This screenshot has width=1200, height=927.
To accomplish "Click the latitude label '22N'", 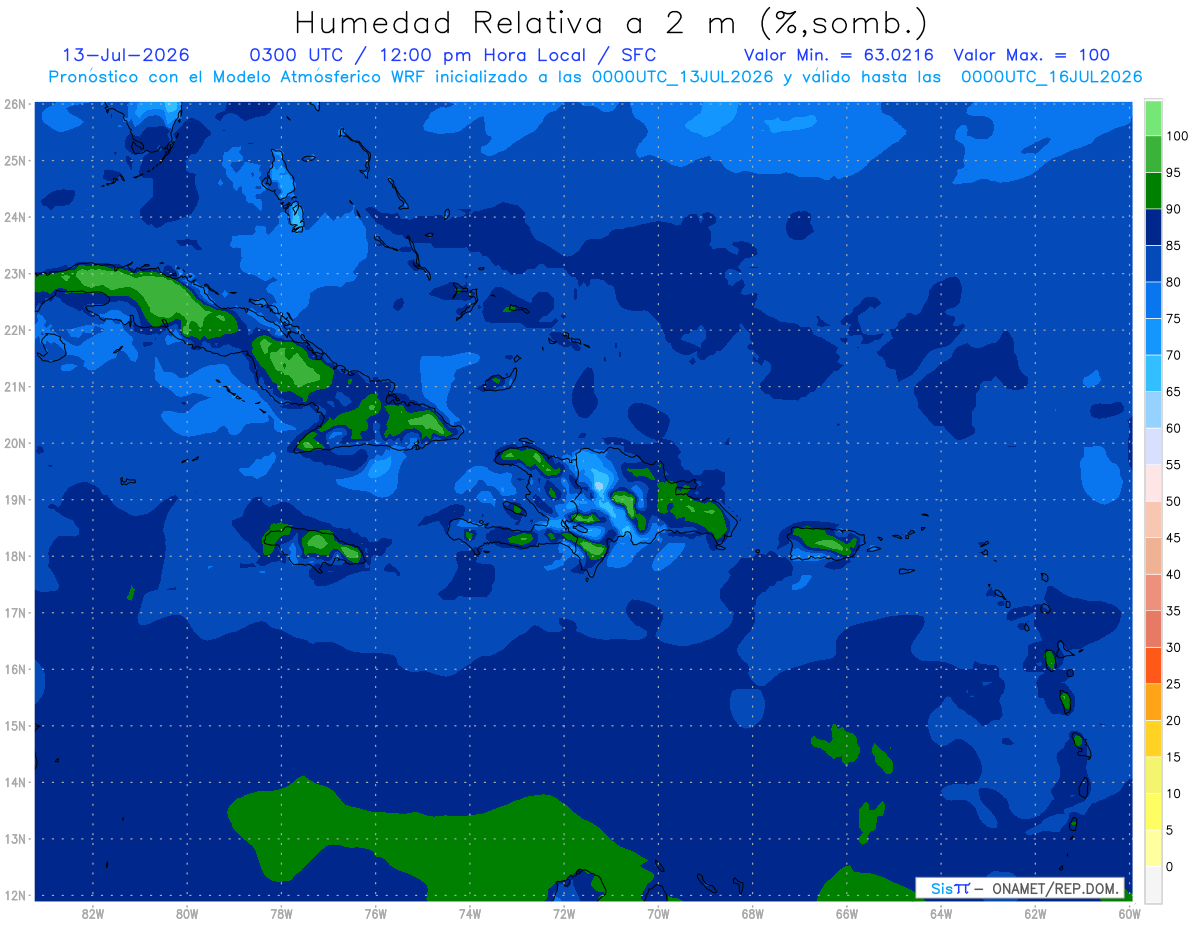I will [14, 330].
